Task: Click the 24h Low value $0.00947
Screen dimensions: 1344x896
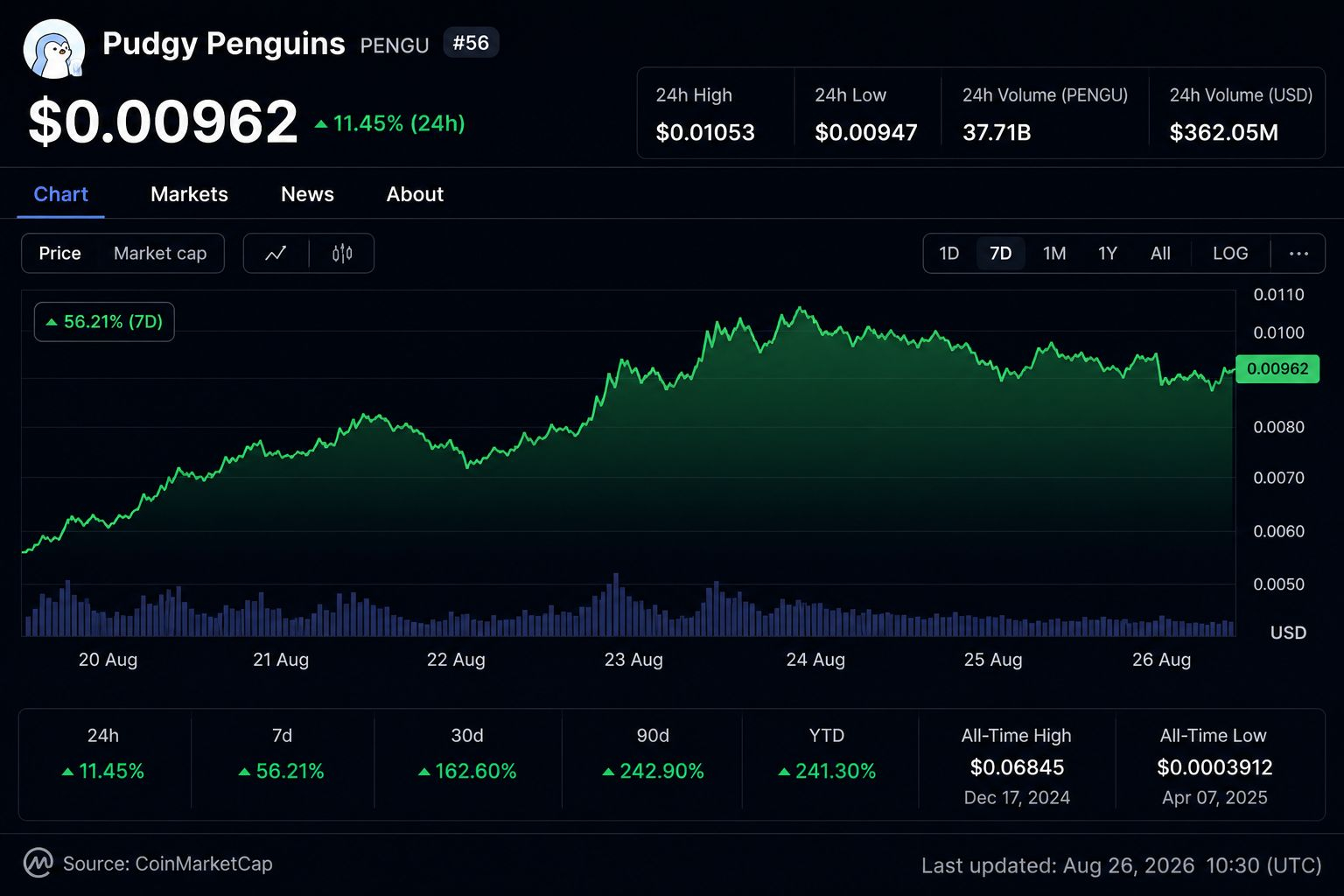Action: tap(866, 133)
